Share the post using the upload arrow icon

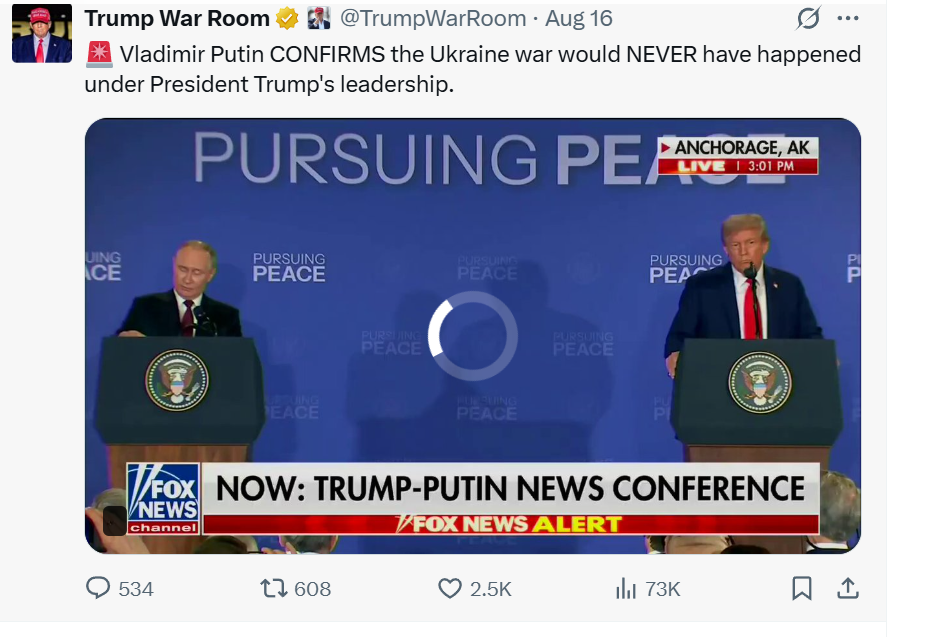pyautogui.click(x=848, y=589)
